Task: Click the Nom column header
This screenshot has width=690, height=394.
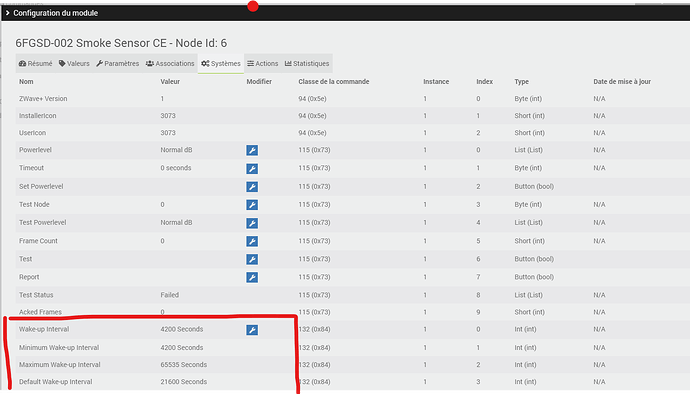Action: [26, 81]
